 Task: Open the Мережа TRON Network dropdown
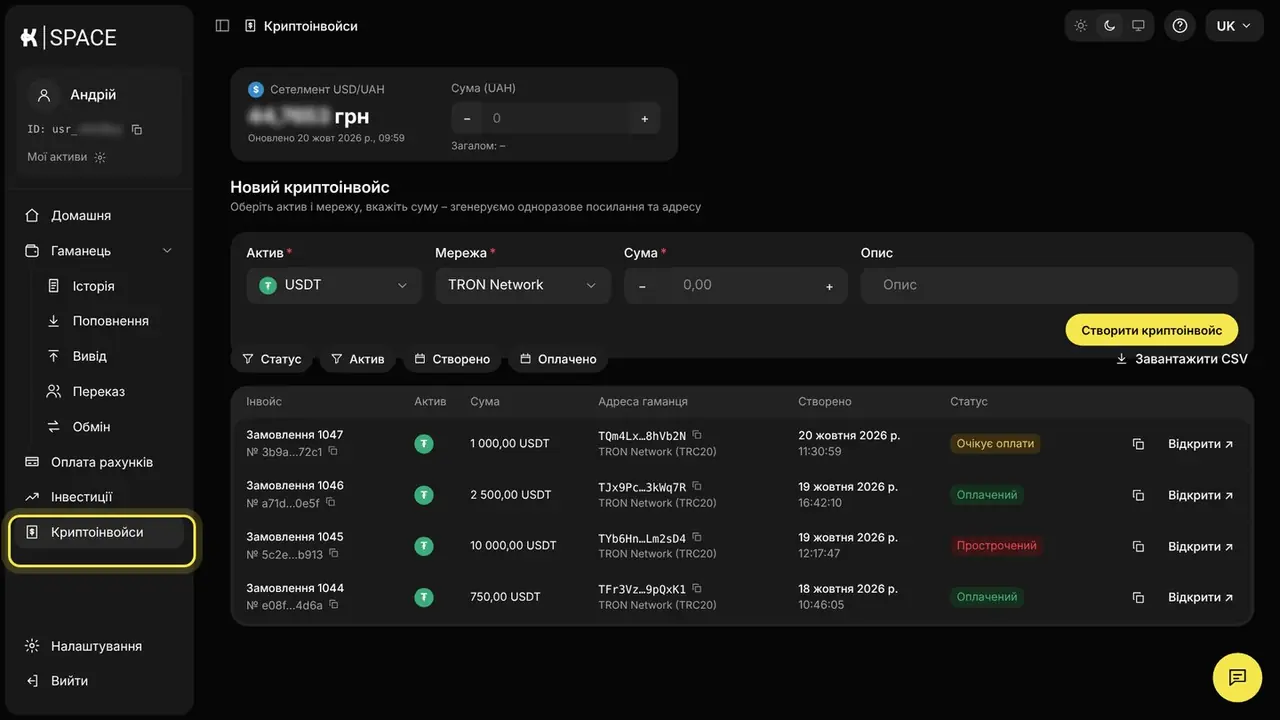point(523,285)
